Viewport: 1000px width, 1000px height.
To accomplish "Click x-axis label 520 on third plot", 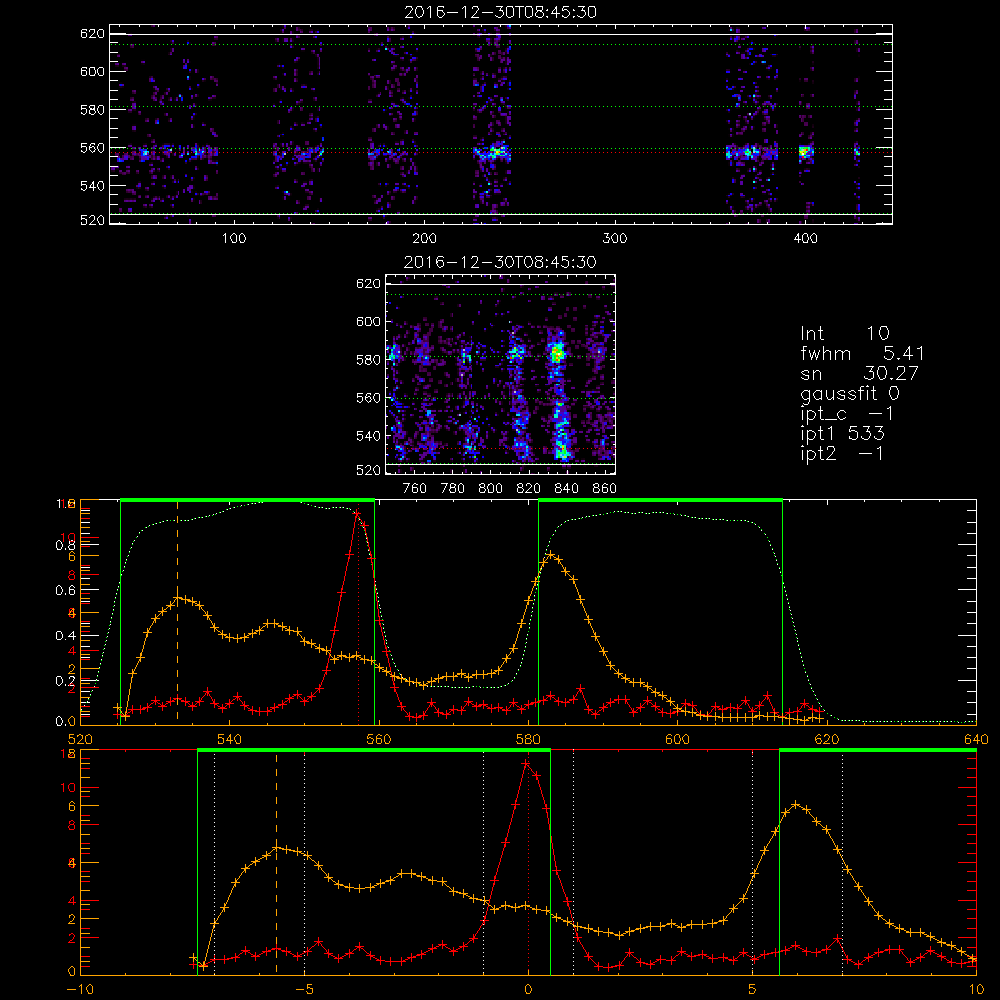I will coord(80,739).
